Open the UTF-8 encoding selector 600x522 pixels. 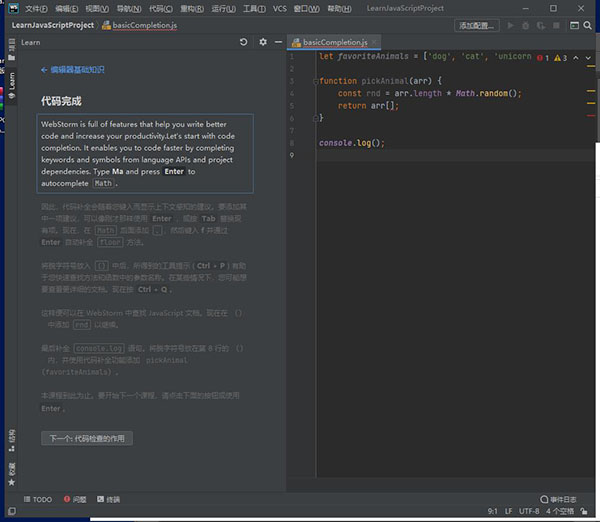coord(529,511)
